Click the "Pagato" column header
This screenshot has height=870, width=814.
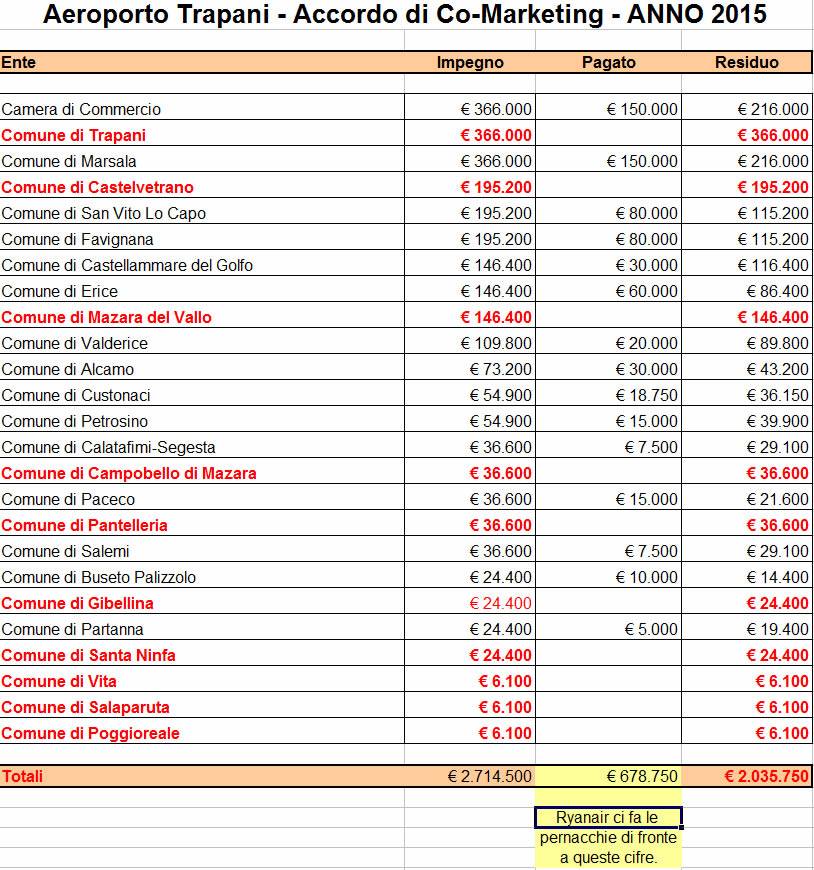608,62
